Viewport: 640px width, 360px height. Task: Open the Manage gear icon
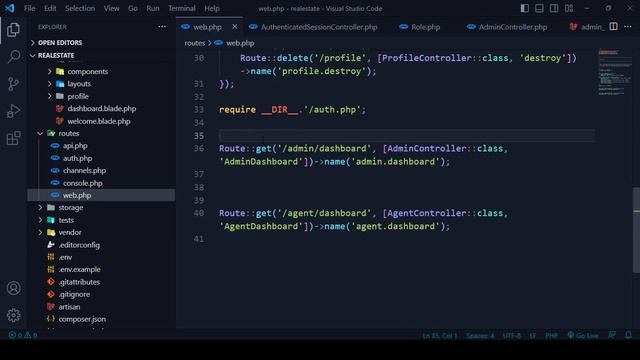point(13,315)
